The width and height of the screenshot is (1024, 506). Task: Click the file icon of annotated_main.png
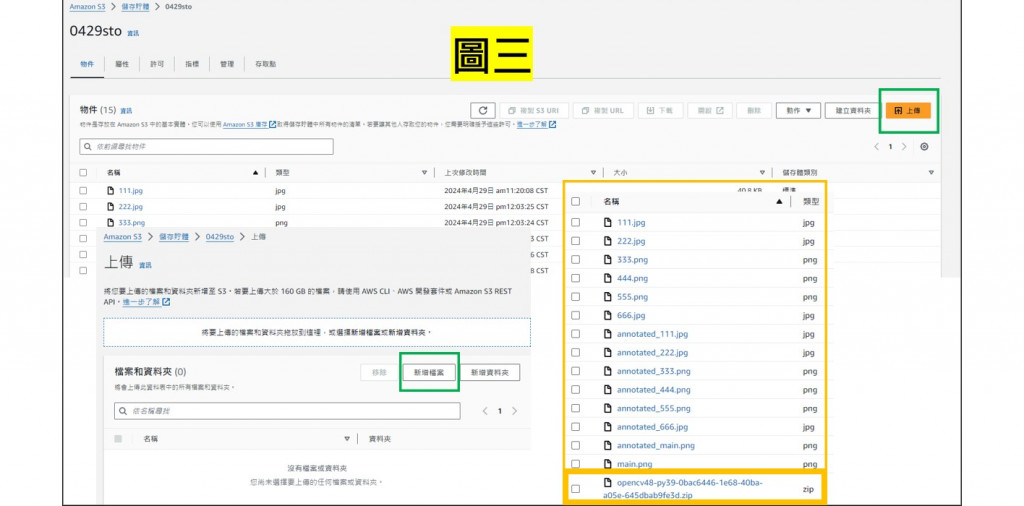(608, 445)
